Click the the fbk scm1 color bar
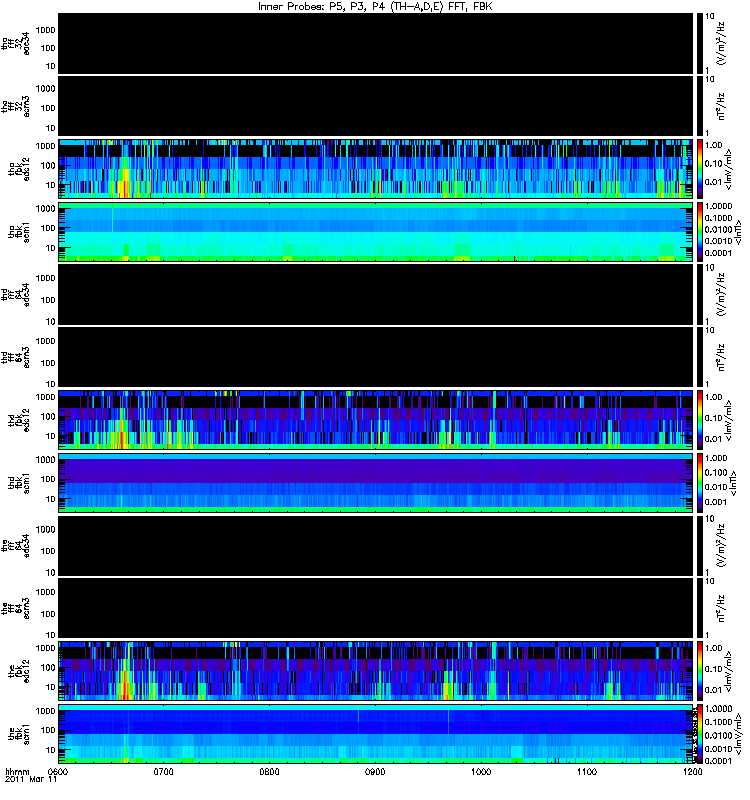This screenshot has width=750, height=800. pyautogui.click(x=699, y=734)
